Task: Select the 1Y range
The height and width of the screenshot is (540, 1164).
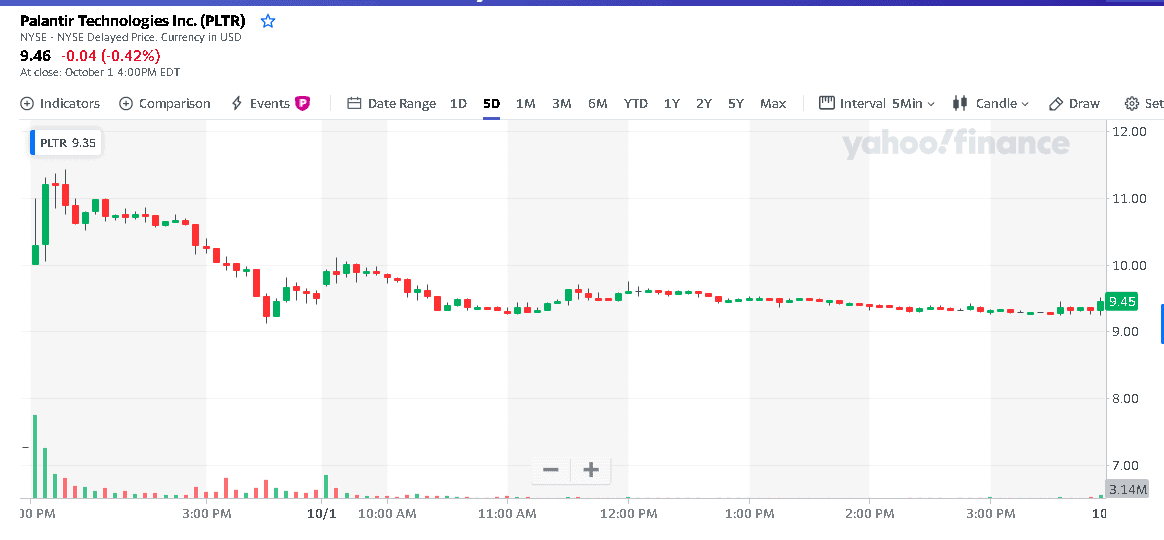Action: coord(672,103)
